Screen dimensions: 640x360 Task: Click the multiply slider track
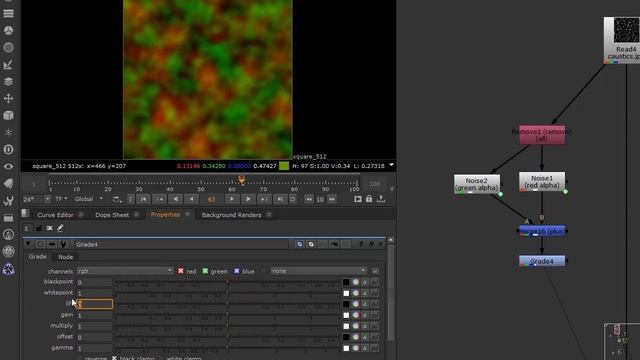[x=227, y=326]
